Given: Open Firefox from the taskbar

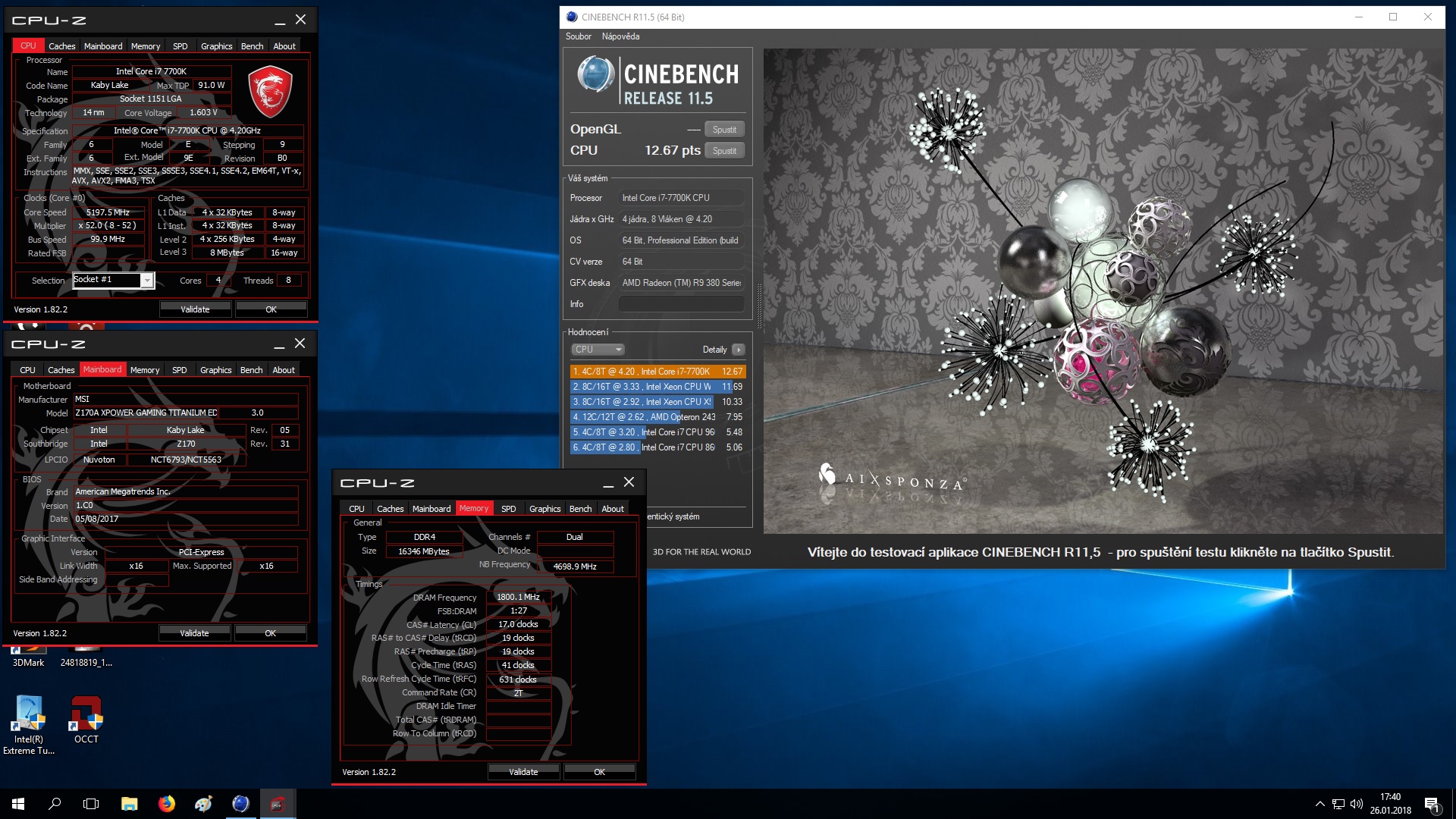Looking at the screenshot, I should [x=166, y=804].
